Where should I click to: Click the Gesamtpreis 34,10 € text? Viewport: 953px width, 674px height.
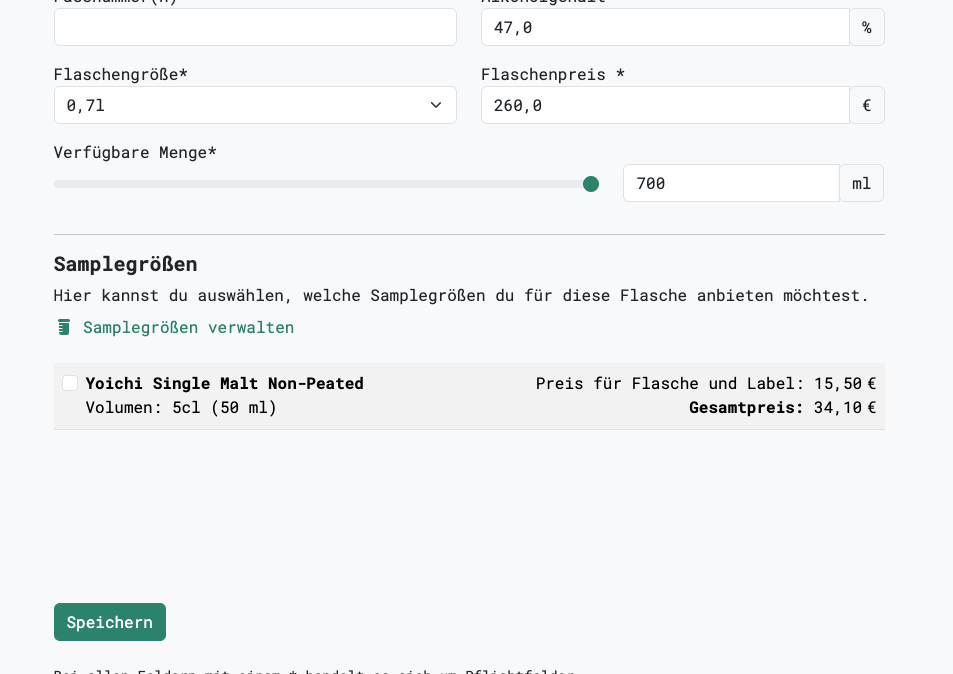pos(782,407)
